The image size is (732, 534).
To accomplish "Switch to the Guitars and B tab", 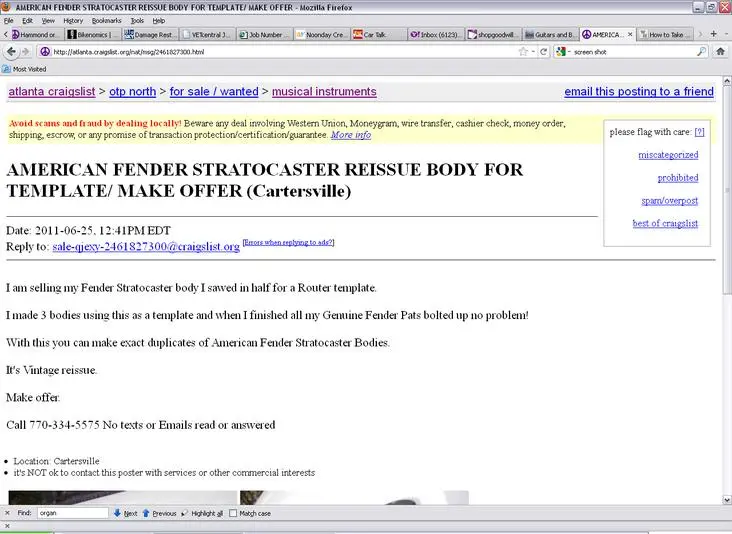I will (x=550, y=35).
